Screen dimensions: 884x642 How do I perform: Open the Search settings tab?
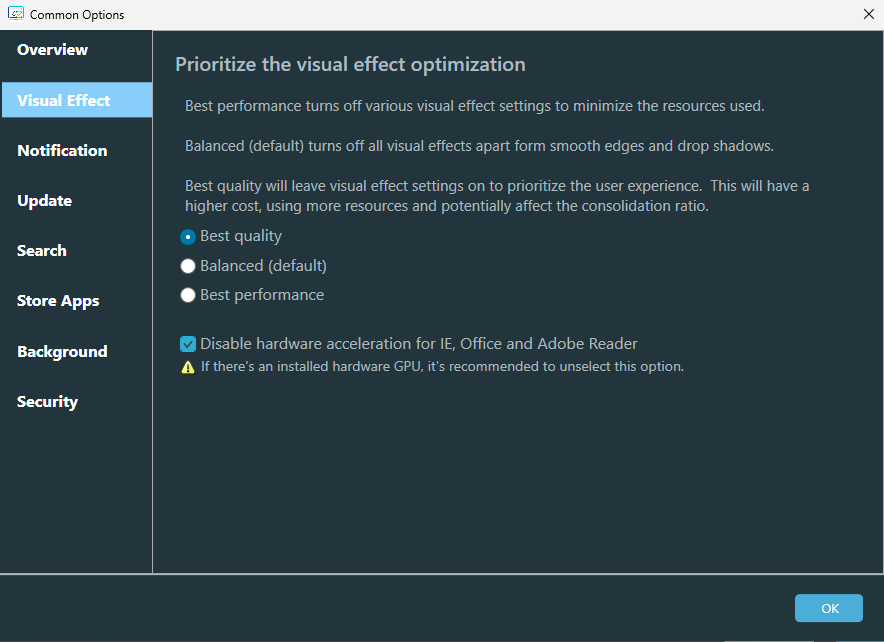pos(42,251)
